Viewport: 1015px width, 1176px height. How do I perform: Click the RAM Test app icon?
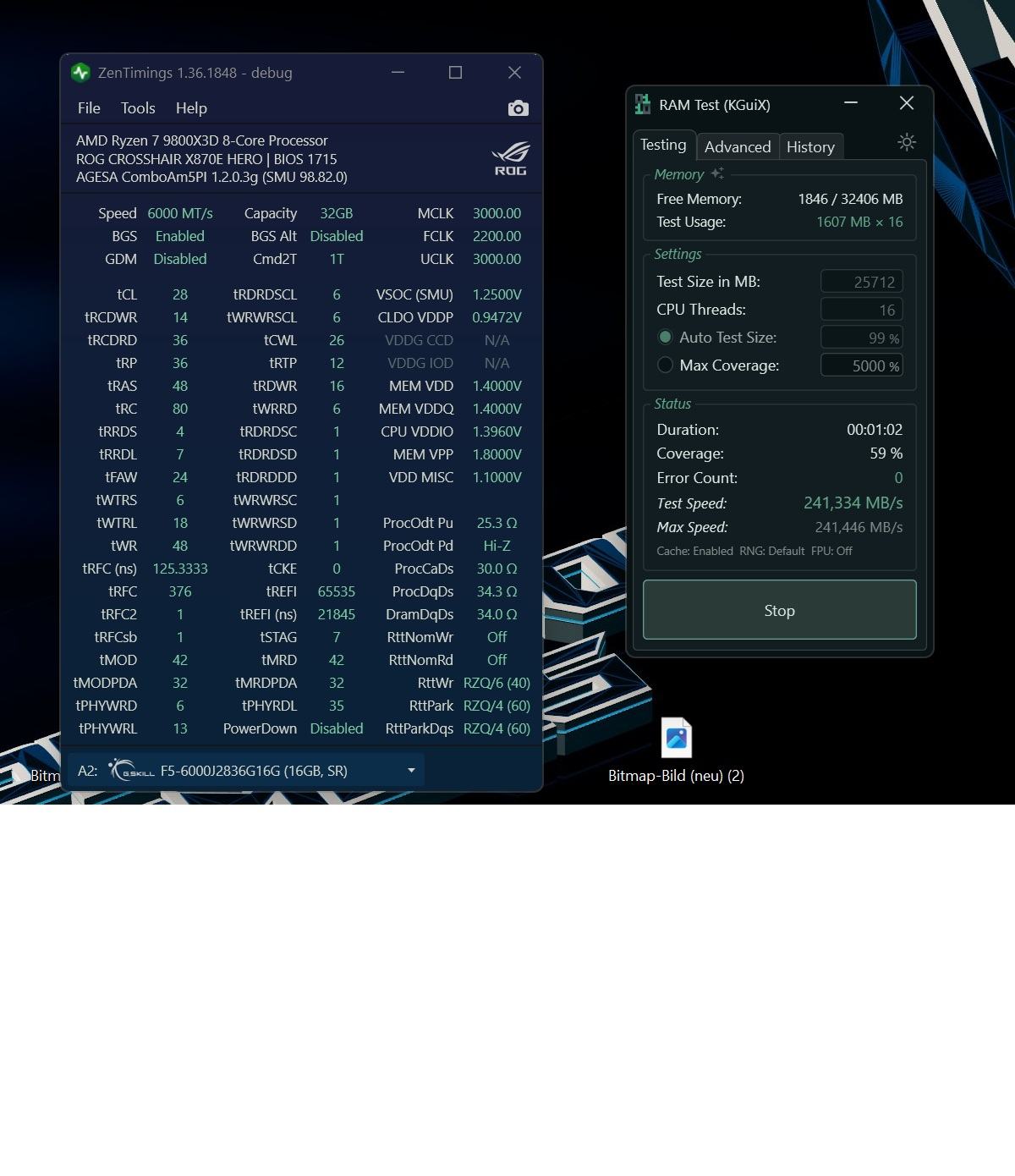(643, 105)
